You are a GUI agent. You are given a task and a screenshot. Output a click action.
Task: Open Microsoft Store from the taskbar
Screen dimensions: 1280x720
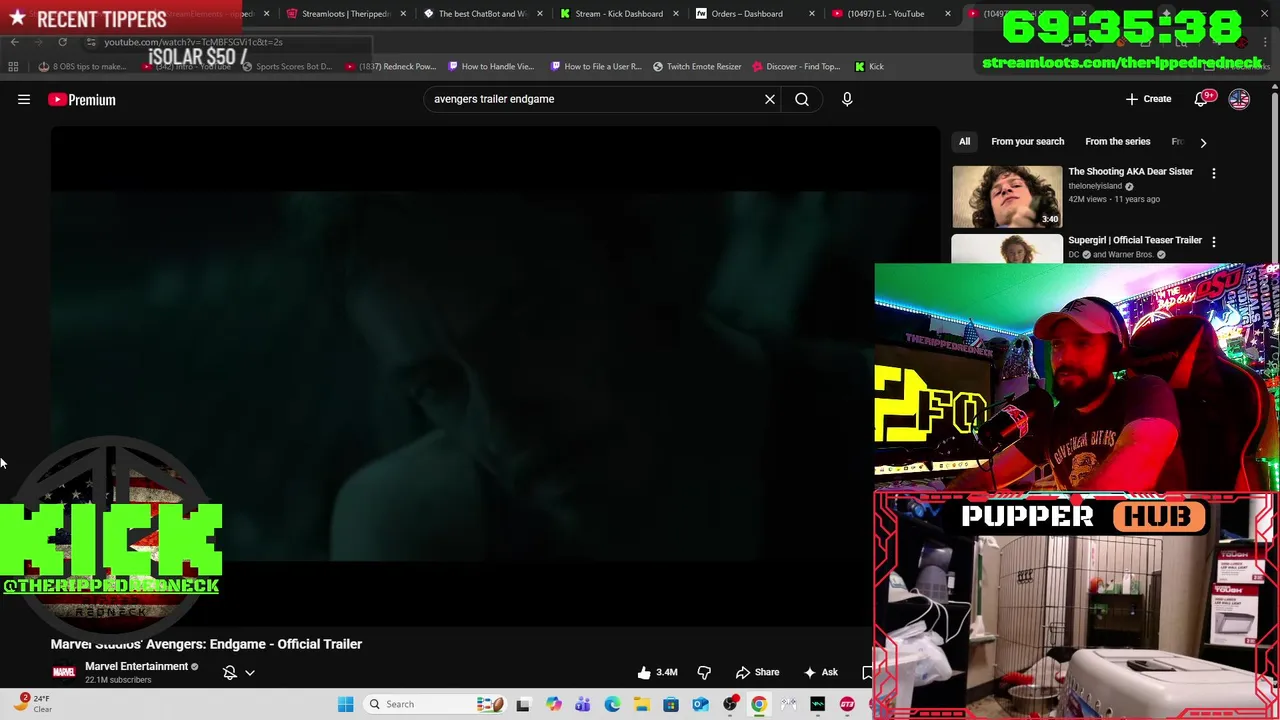coord(671,704)
